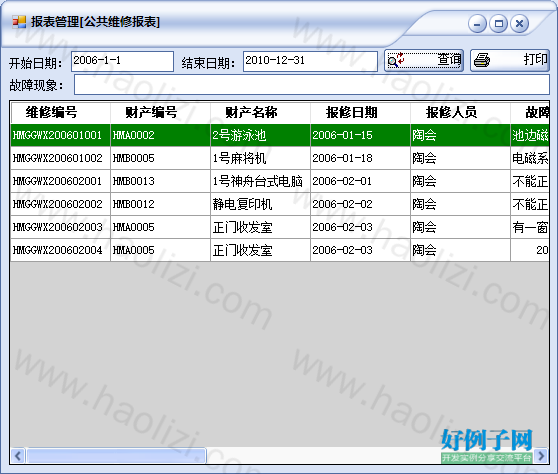
Task: Click the 报修人员 column header
Action: click(x=460, y=112)
